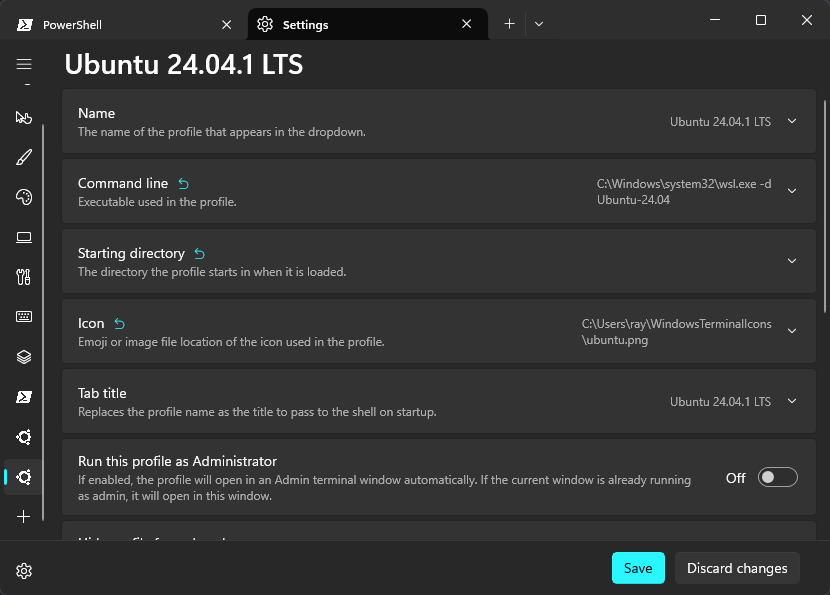Switch to the Settings tab
The width and height of the screenshot is (830, 595).
pos(330,23)
